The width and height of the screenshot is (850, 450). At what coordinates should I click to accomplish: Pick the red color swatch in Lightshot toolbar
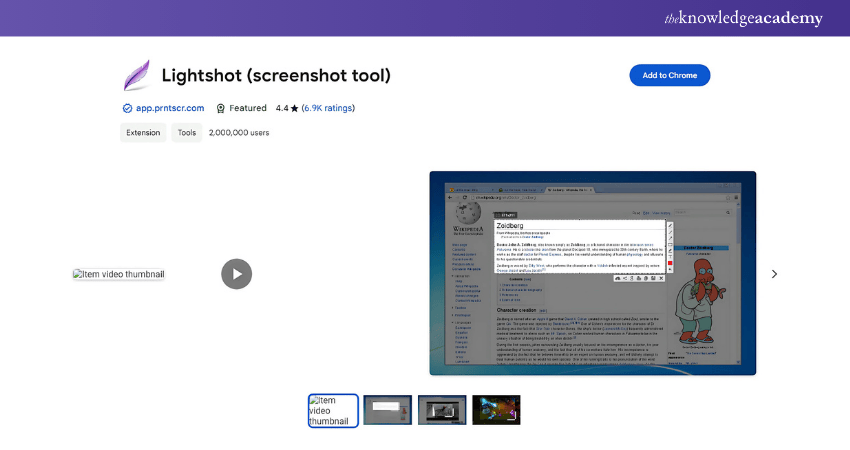click(669, 263)
